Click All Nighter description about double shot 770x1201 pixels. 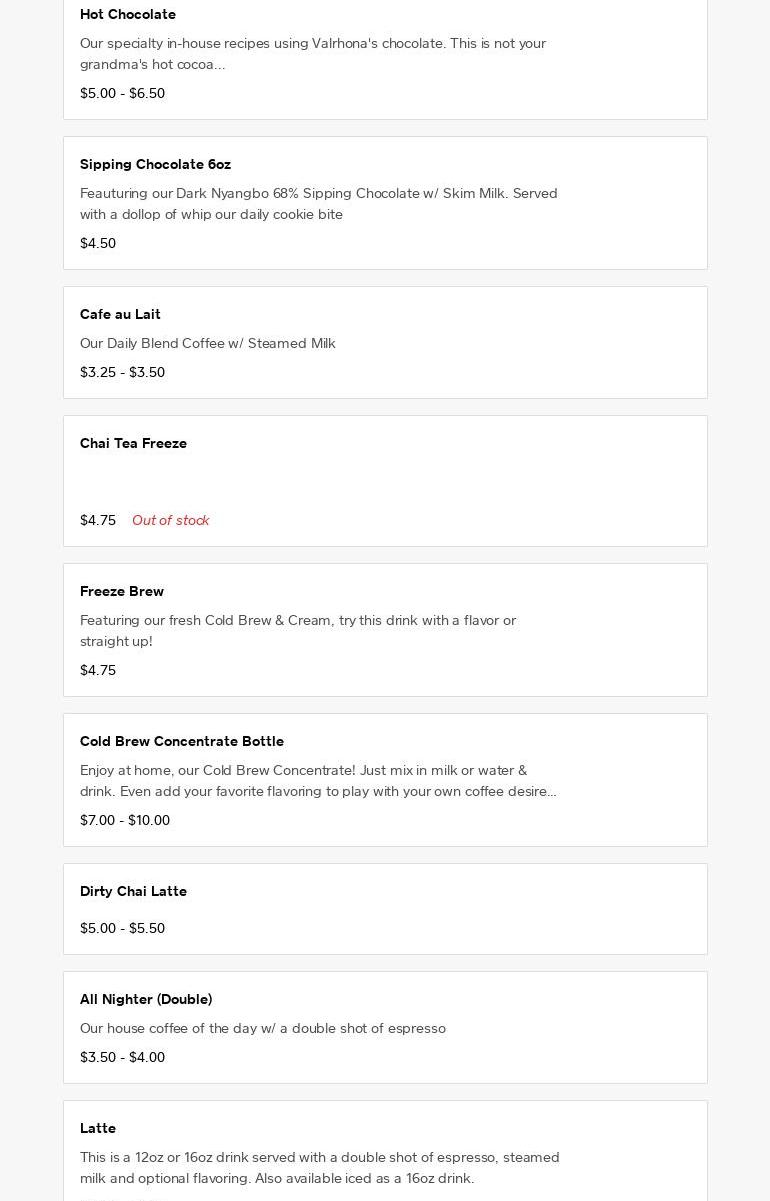coord(263,1029)
